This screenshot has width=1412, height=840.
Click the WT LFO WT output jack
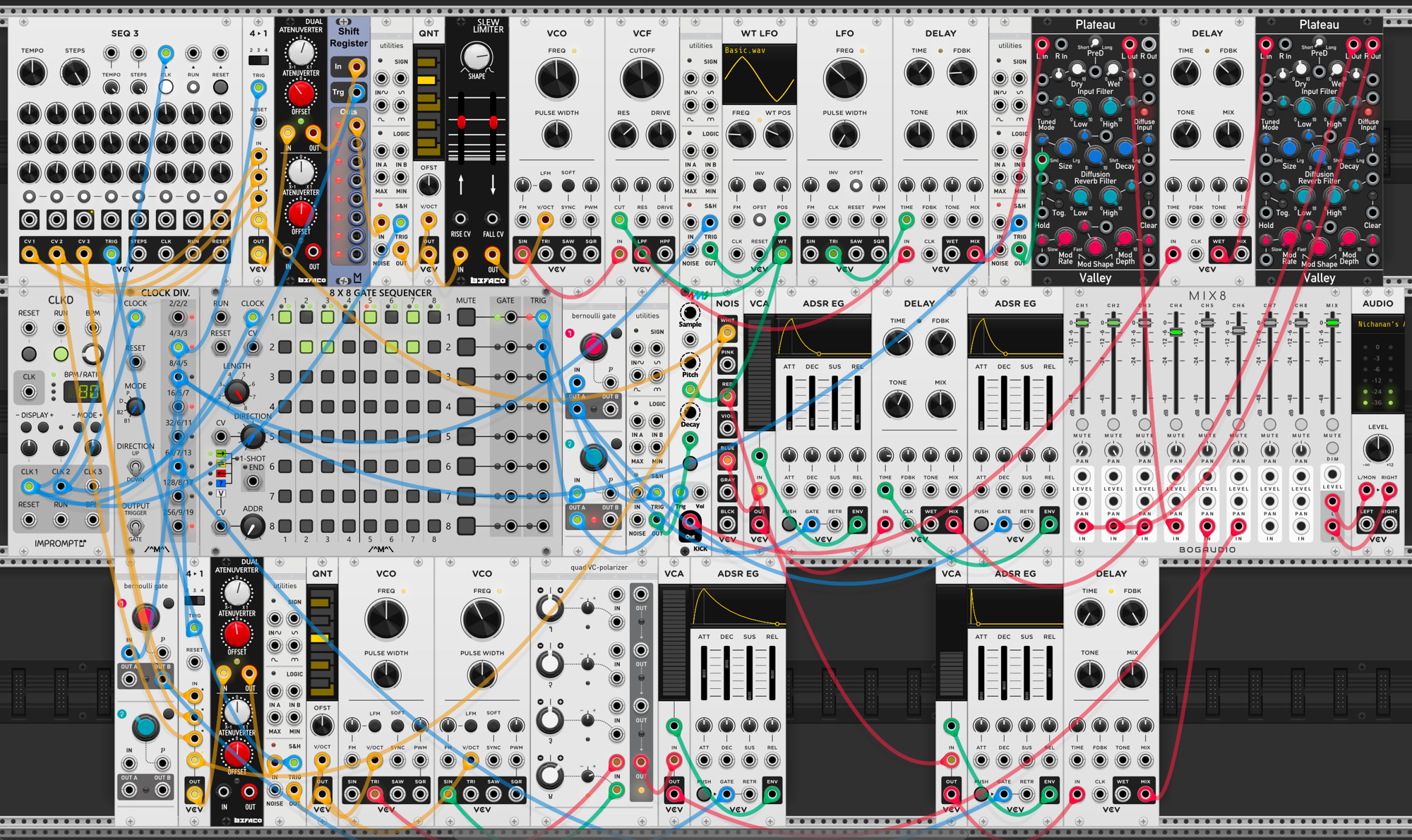click(782, 253)
